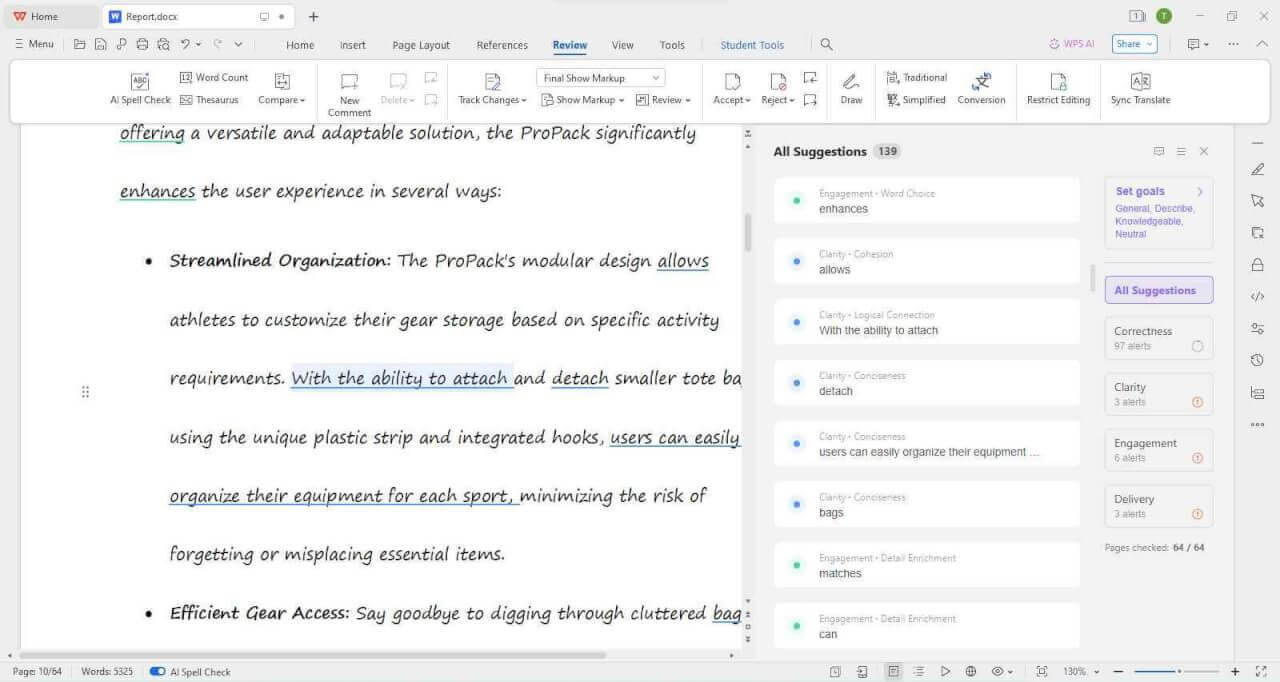Select the 'enhances' suggestion radio dot
The width and height of the screenshot is (1280, 682).
(796, 201)
